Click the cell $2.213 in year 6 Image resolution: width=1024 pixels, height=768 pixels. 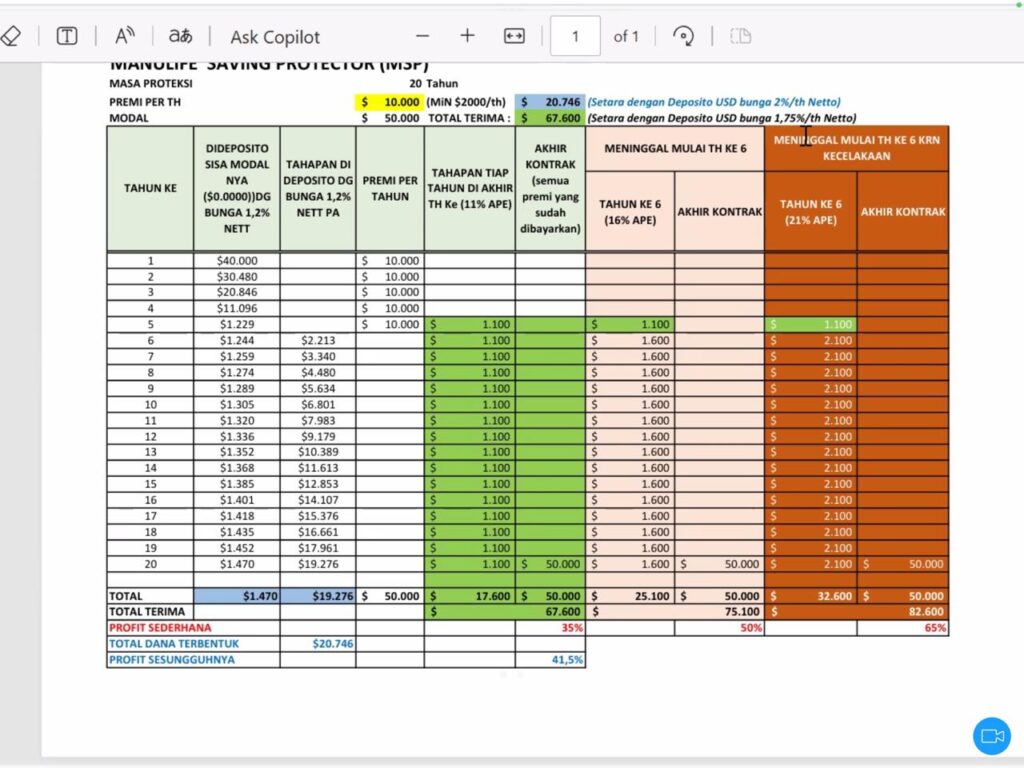click(x=318, y=340)
